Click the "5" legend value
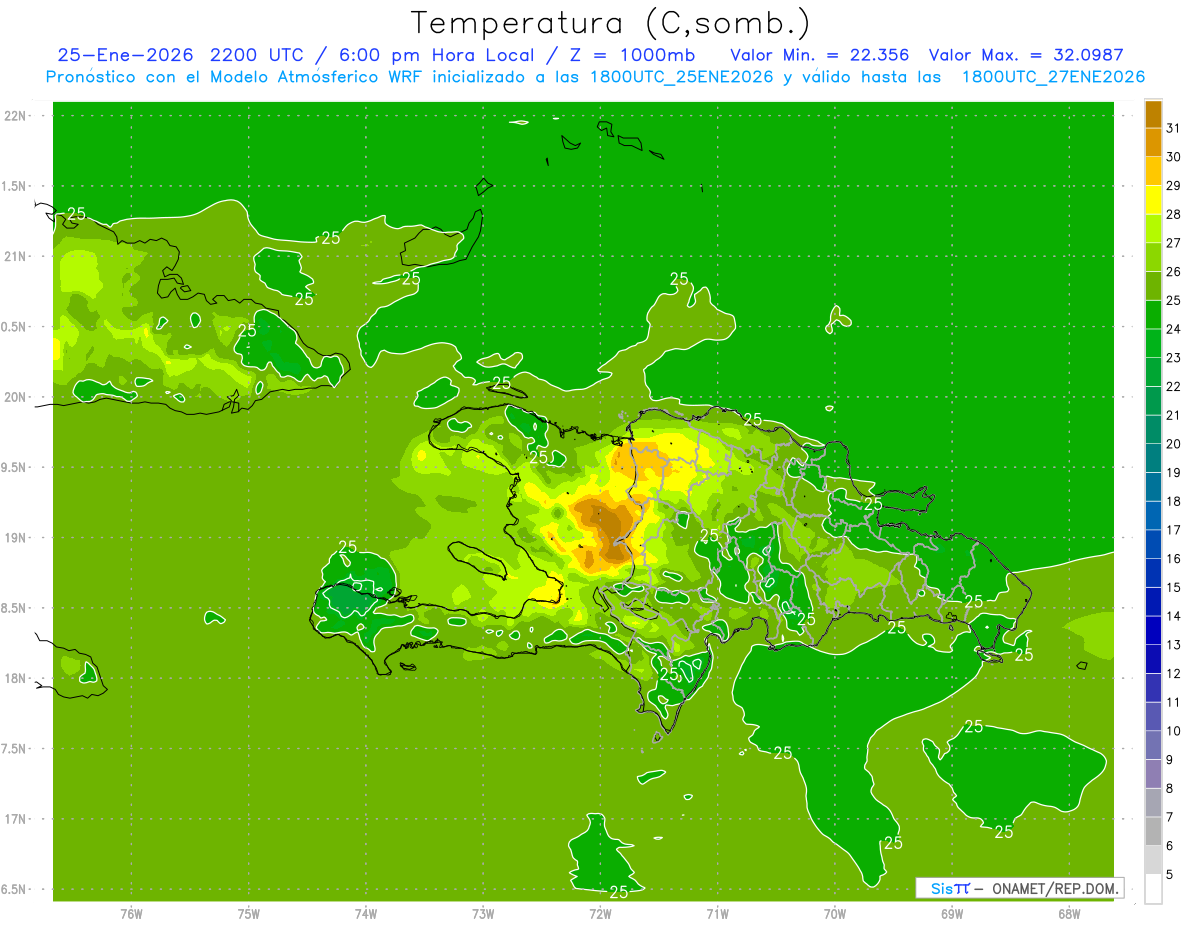This screenshot has height=927, width=1200. [x=1171, y=875]
